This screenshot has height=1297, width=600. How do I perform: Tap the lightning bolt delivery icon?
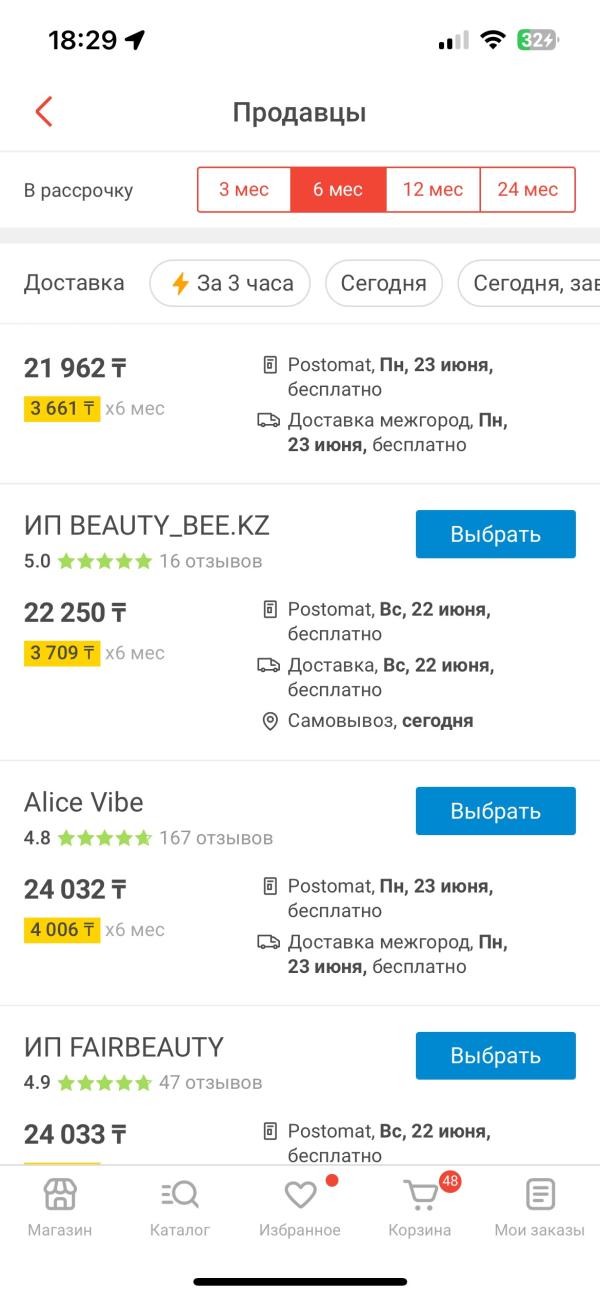(x=180, y=283)
